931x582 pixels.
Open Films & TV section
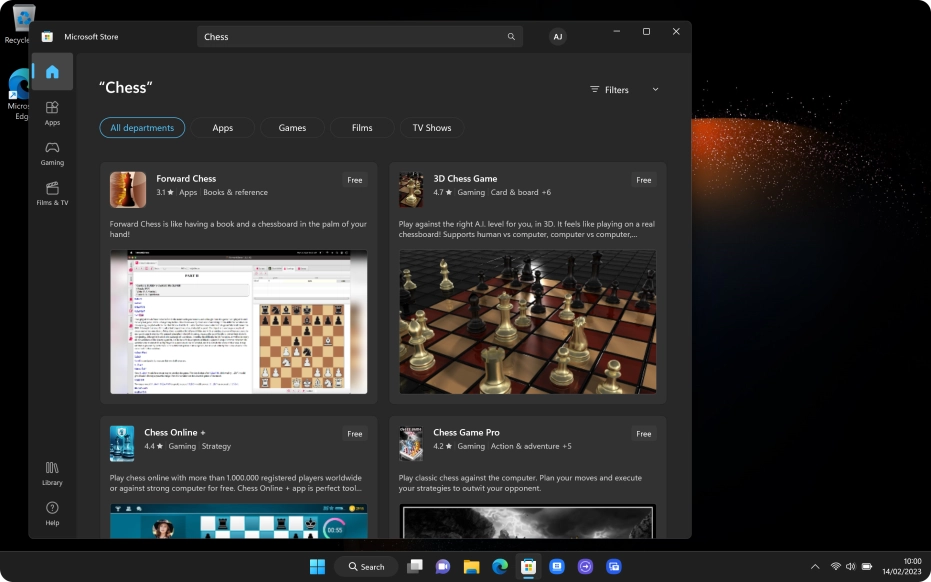[x=52, y=192]
